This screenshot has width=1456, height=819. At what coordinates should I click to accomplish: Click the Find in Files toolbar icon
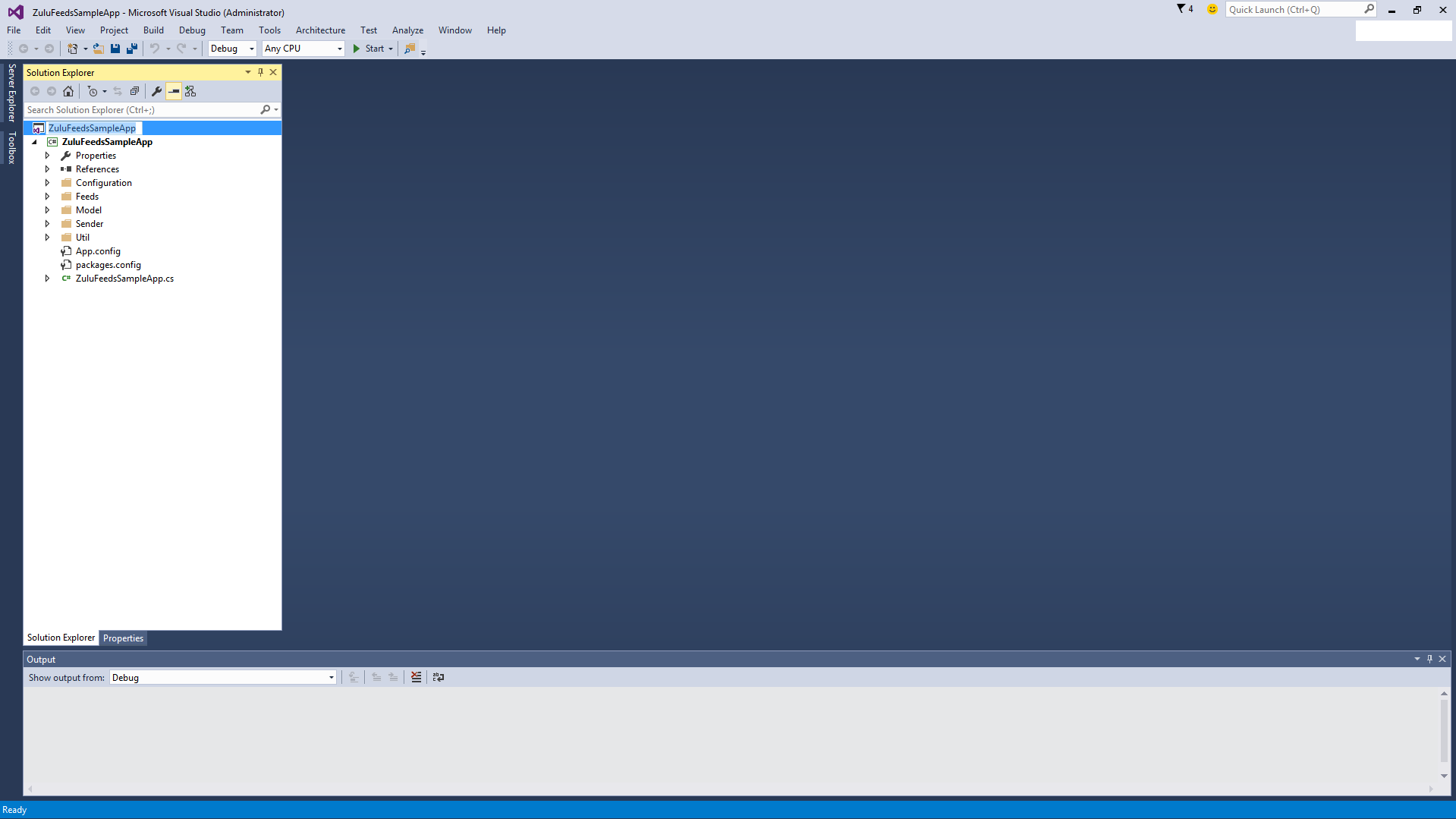coord(410,49)
